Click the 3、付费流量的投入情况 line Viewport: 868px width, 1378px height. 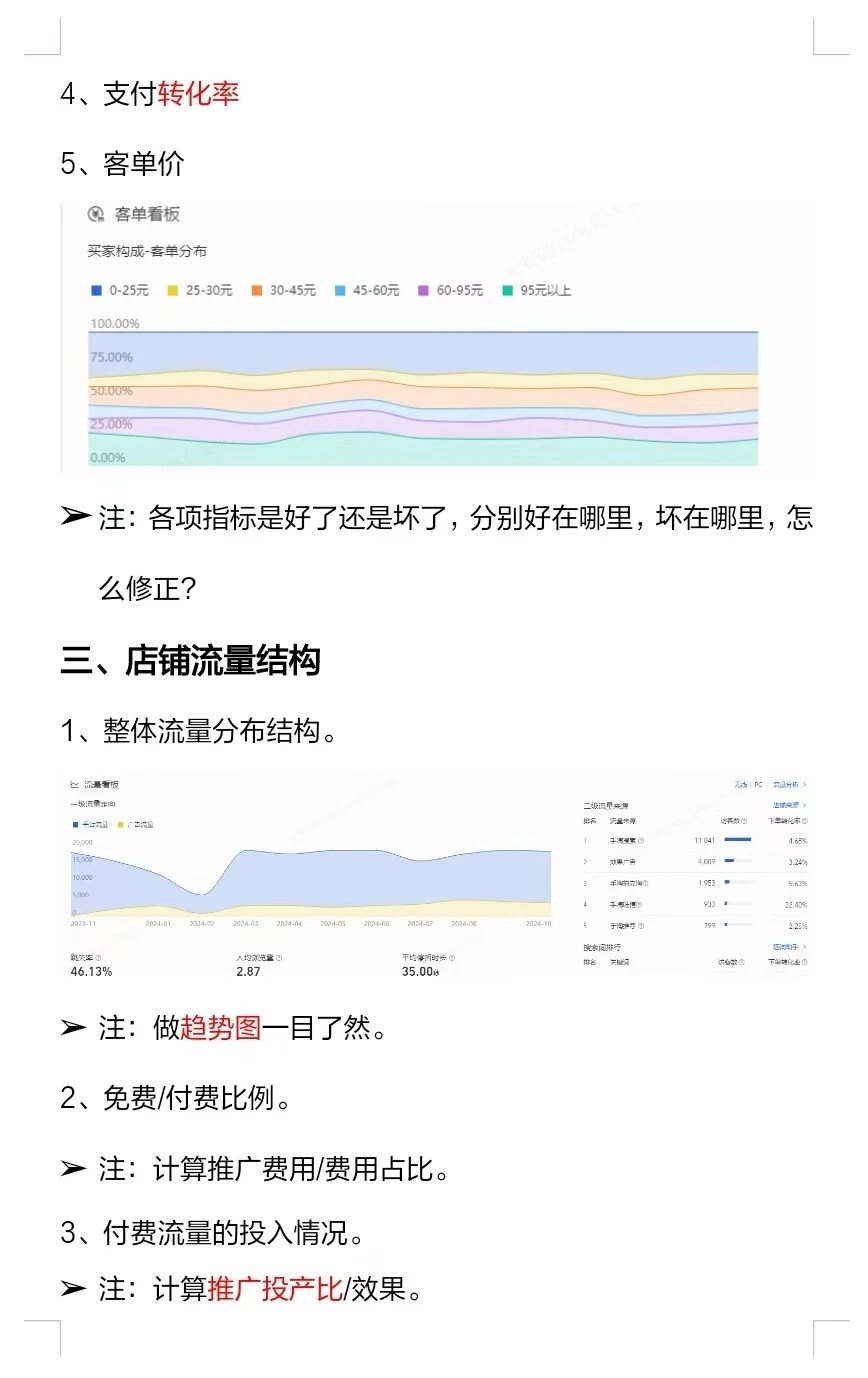pos(212,1233)
